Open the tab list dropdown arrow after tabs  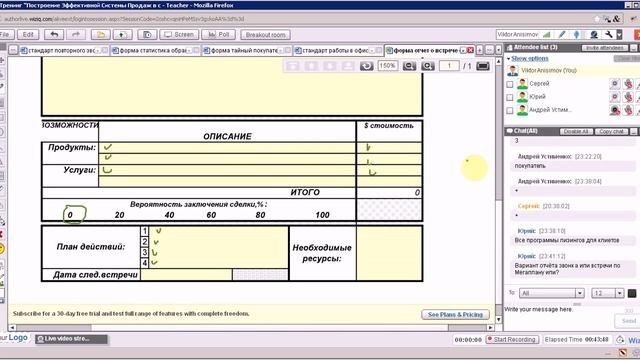(498, 50)
